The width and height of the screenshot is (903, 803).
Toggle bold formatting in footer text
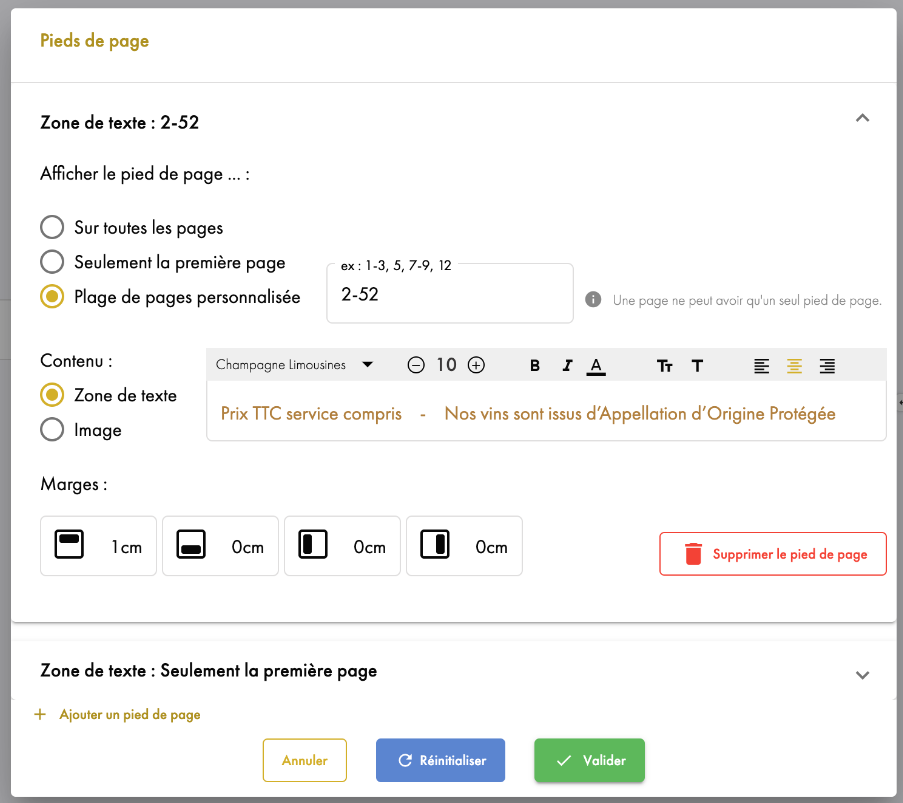[534, 366]
